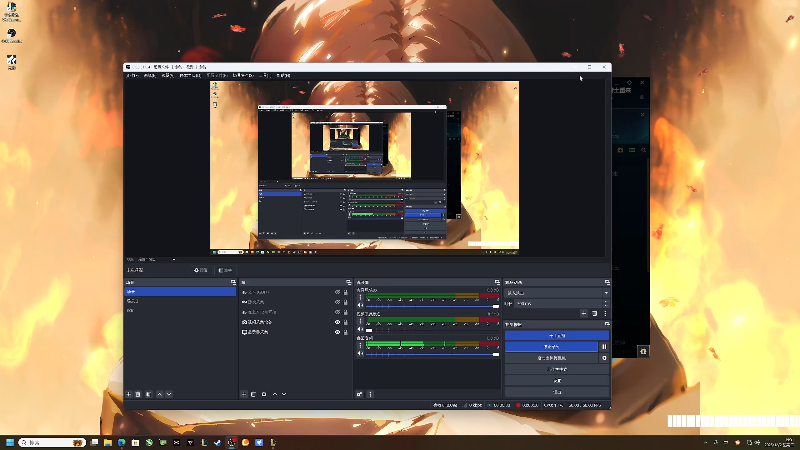Toggle visibility of the camera-icon source
The height and width of the screenshot is (450, 800).
point(337,322)
